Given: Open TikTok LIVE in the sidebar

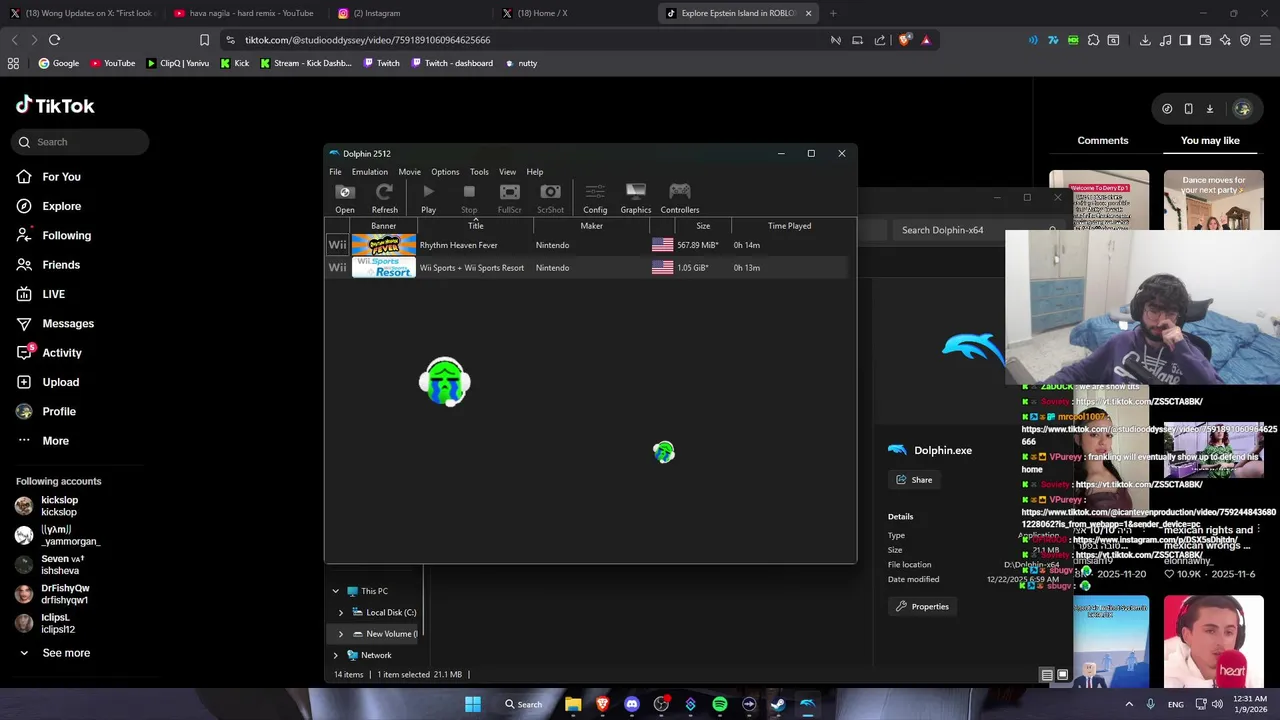Looking at the screenshot, I should [x=53, y=294].
